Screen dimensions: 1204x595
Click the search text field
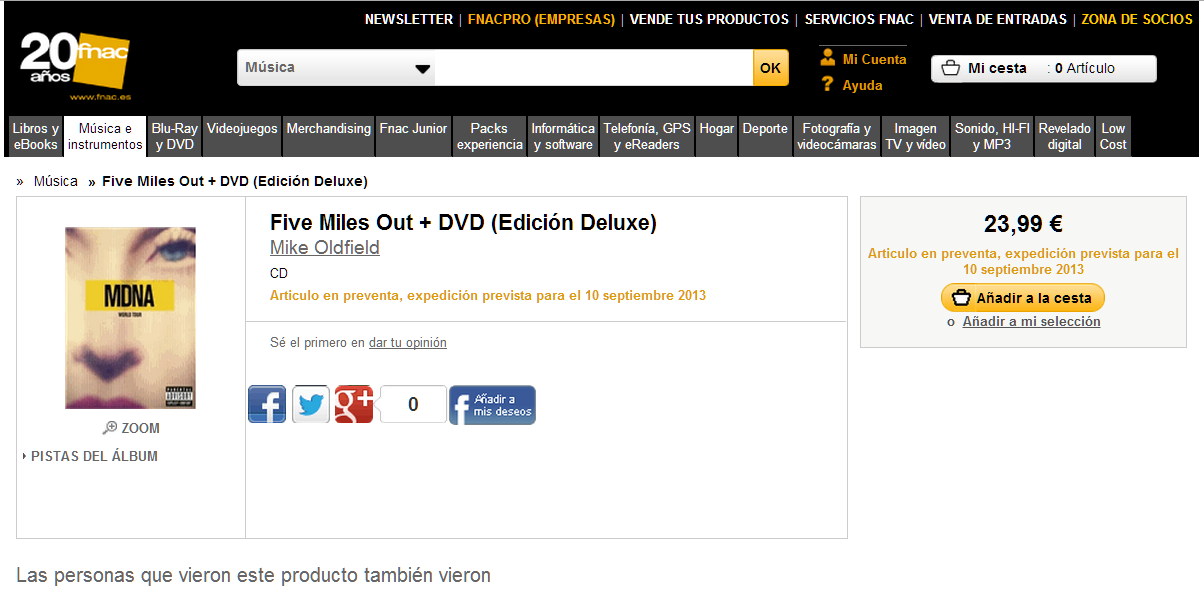[x=595, y=68]
